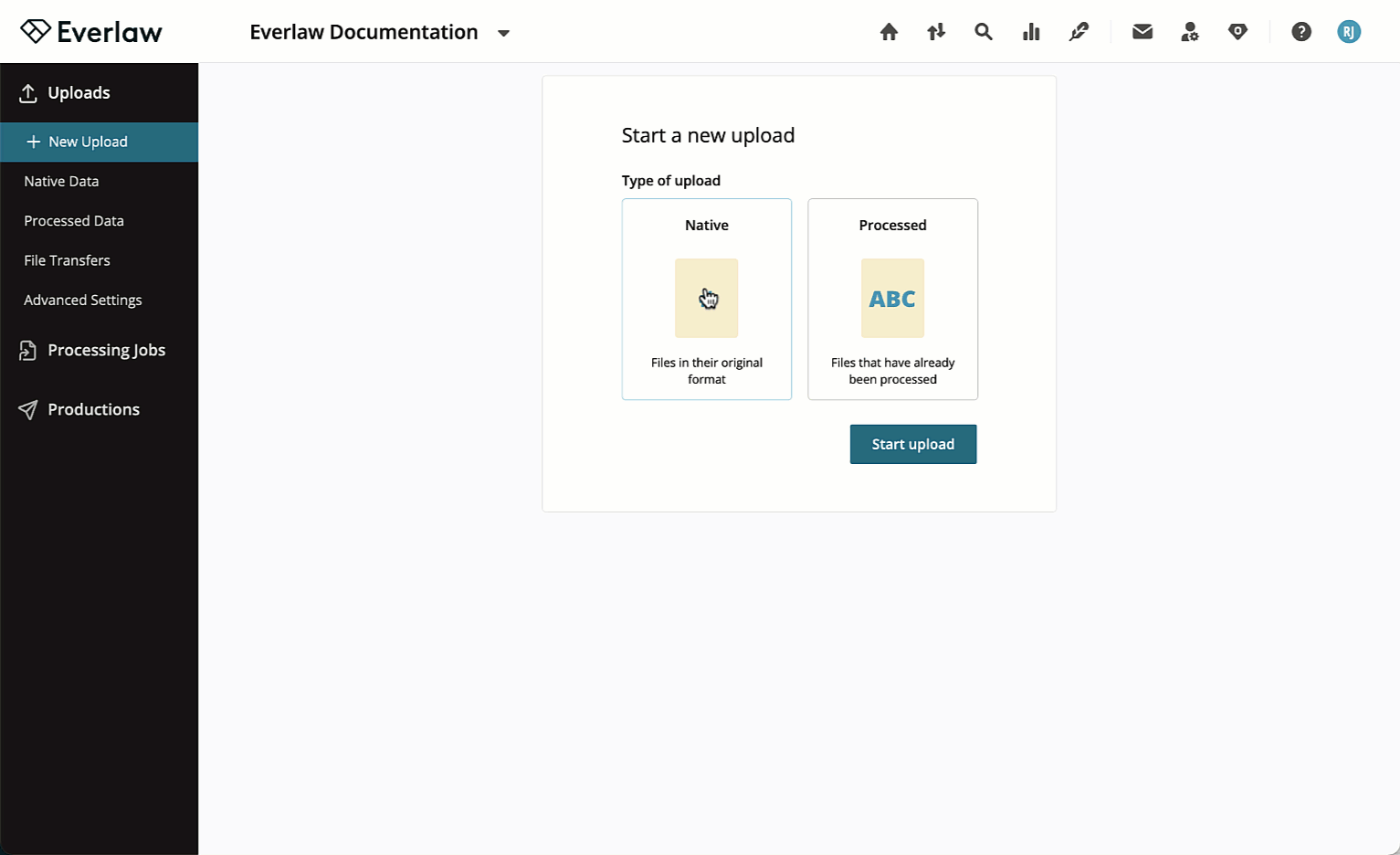This screenshot has width=1400, height=855.
Task: Click the Start upload button
Action: click(x=913, y=444)
